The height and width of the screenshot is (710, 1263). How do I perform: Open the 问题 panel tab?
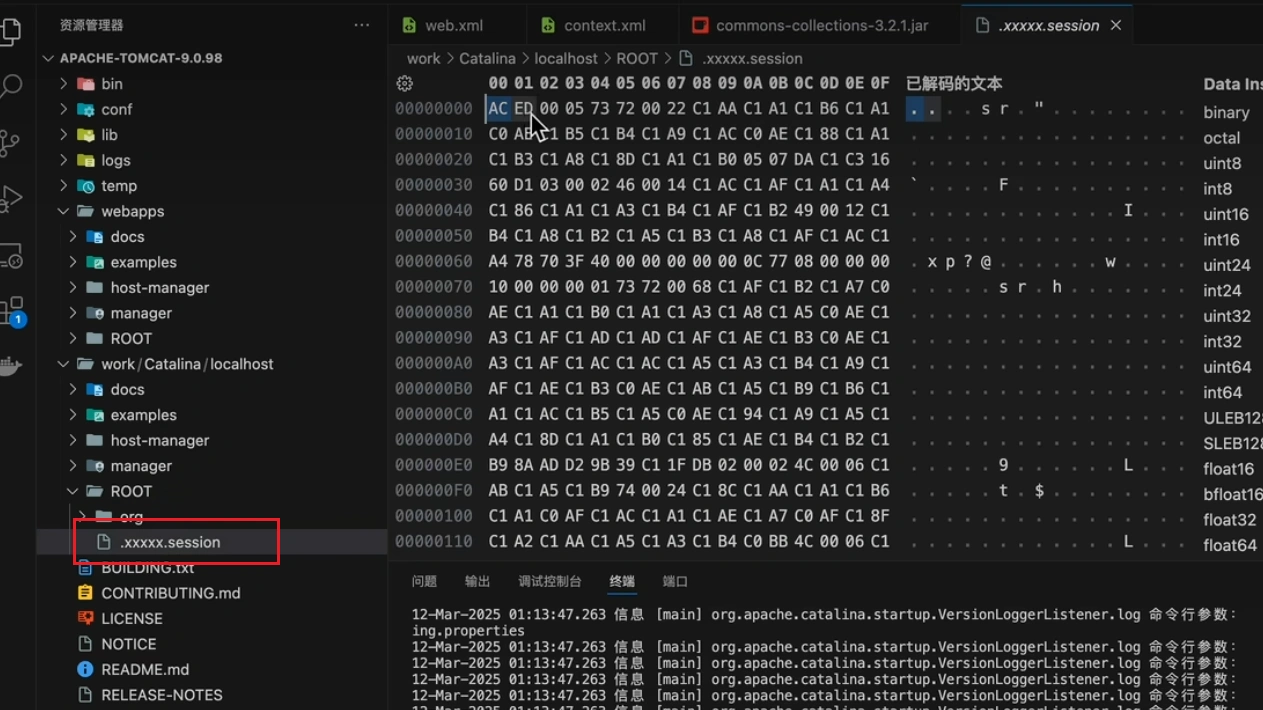[x=424, y=581]
